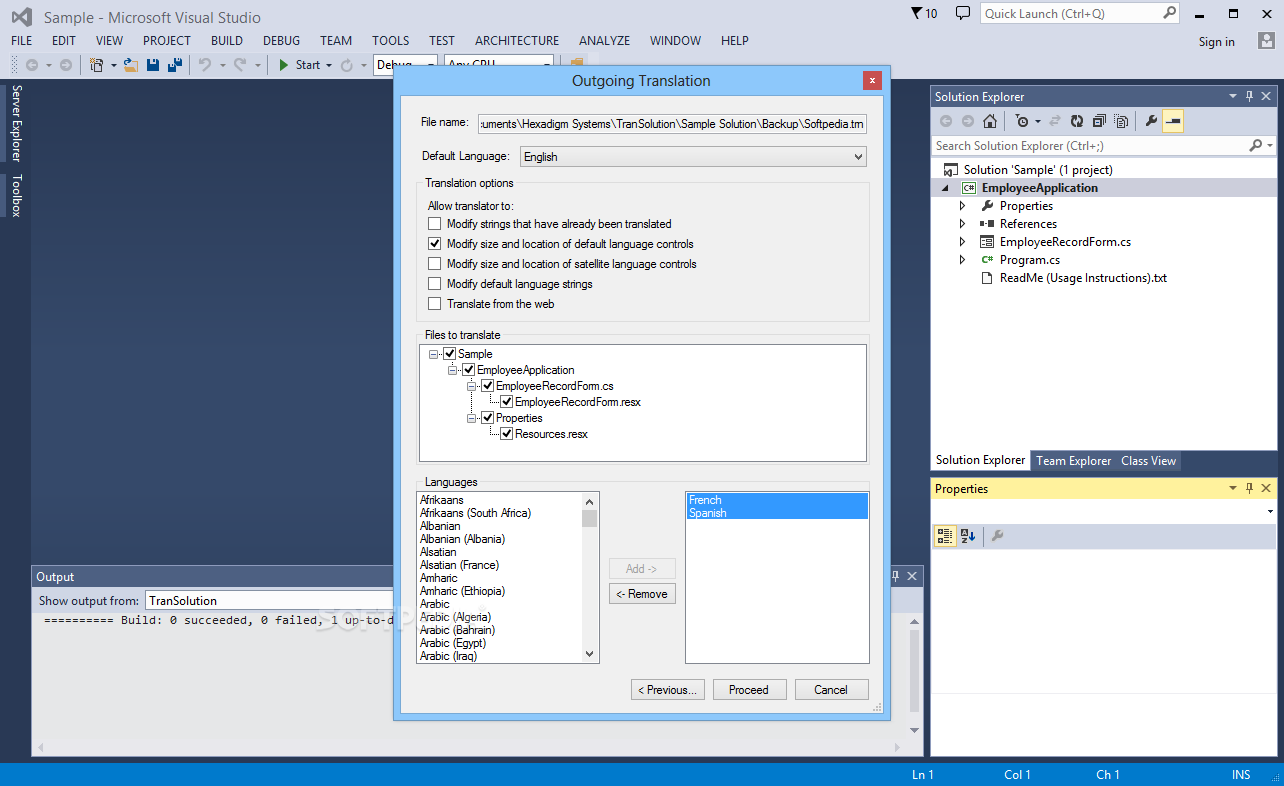
Task: Click the Alphabetical sort icon in Properties
Action: [x=967, y=536]
